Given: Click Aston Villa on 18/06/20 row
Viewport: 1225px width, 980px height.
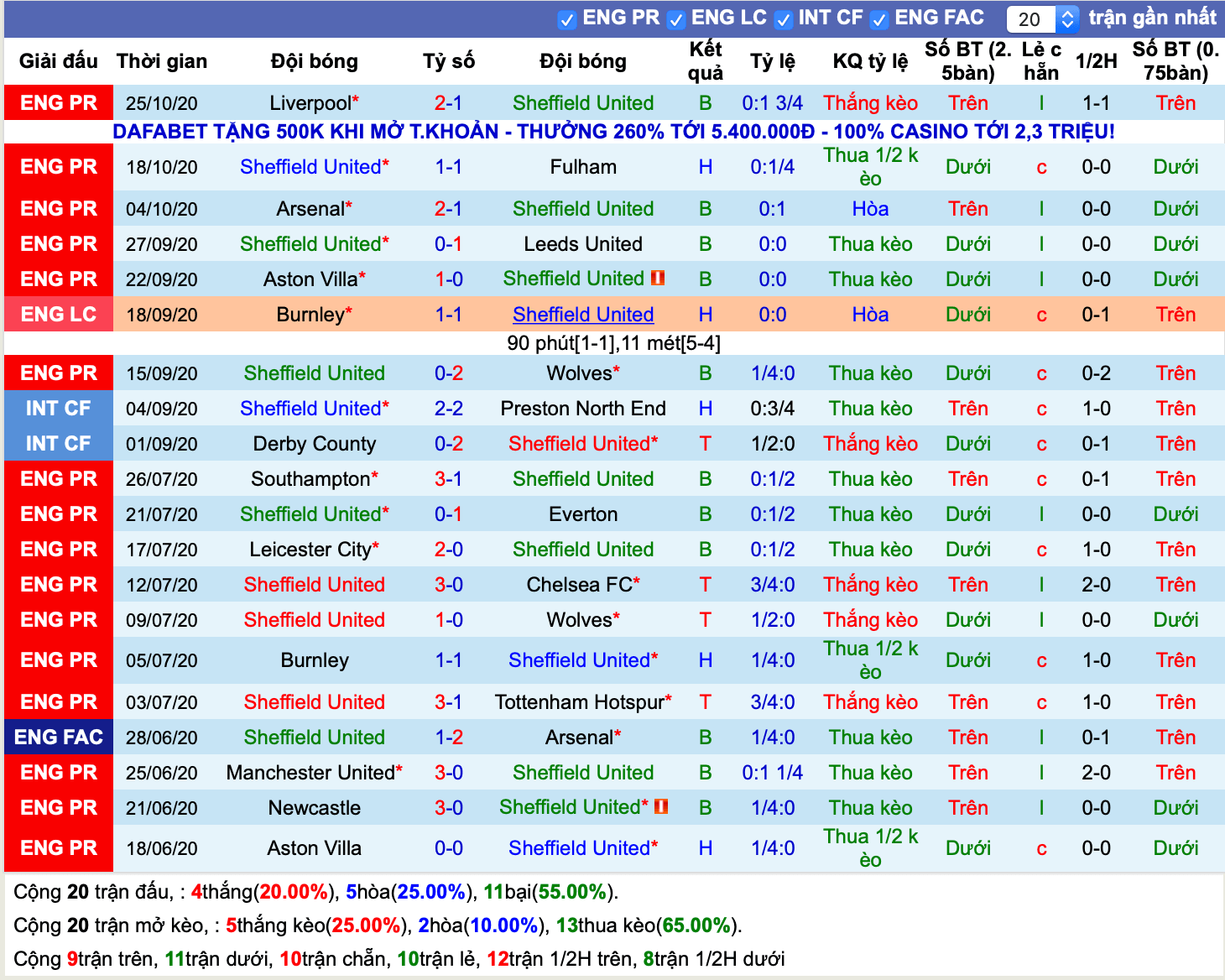Looking at the screenshot, I should (315, 848).
